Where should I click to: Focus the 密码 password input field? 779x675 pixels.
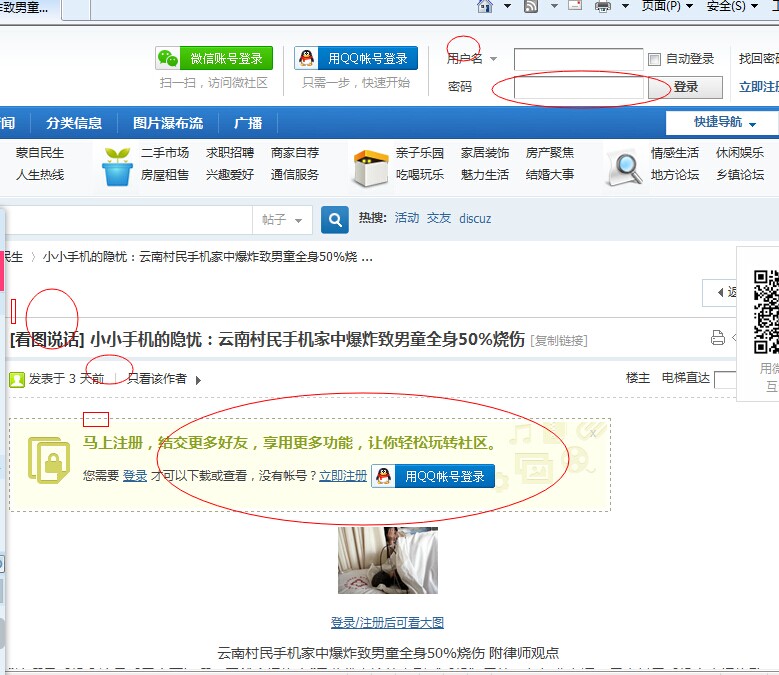[578, 87]
